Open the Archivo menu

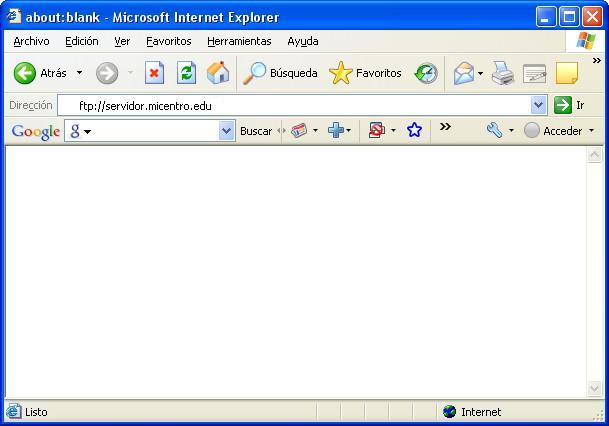click(31, 41)
